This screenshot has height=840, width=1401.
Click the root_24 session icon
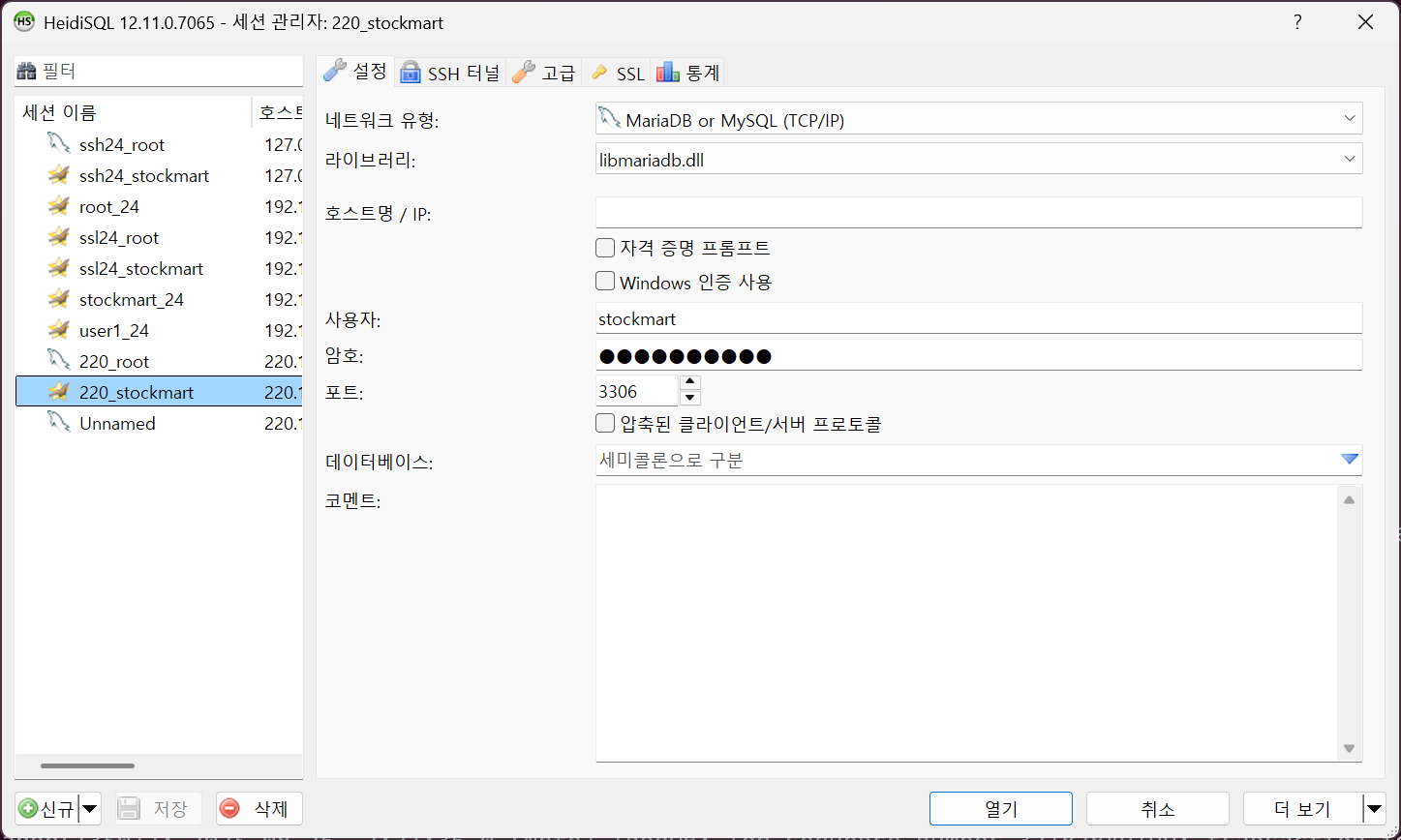pos(59,206)
